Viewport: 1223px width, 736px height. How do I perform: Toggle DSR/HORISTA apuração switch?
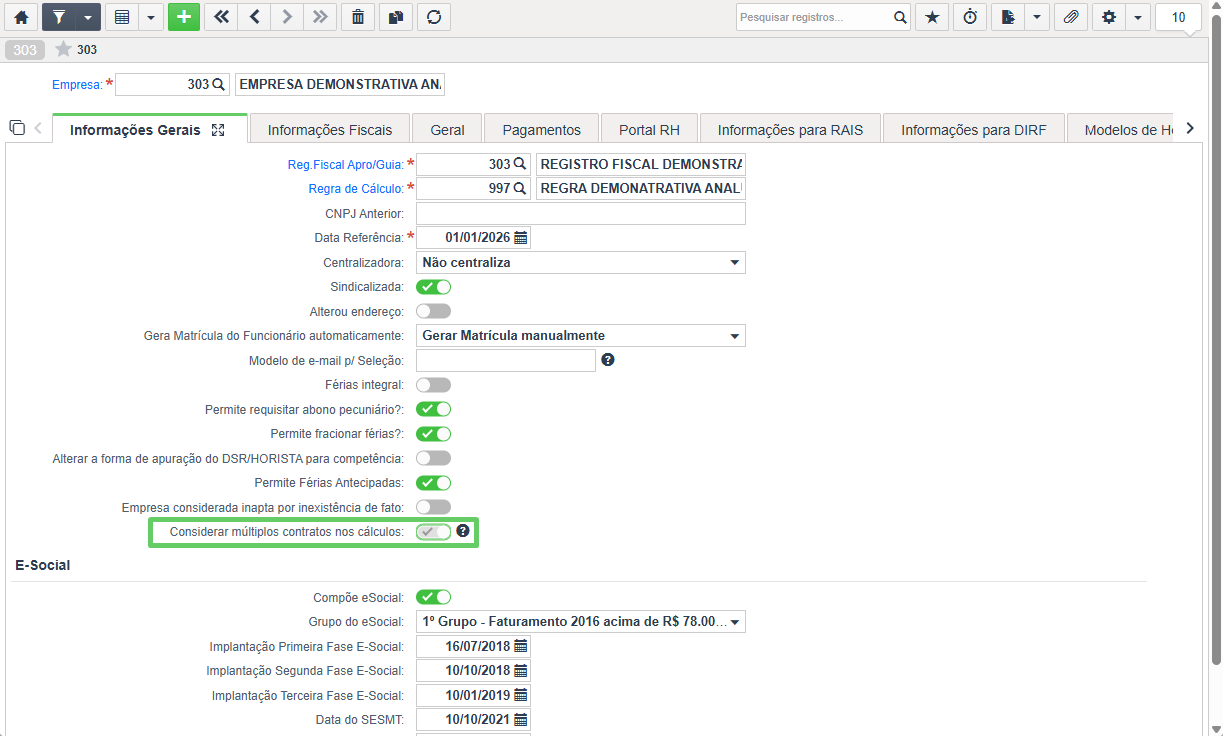click(x=434, y=458)
